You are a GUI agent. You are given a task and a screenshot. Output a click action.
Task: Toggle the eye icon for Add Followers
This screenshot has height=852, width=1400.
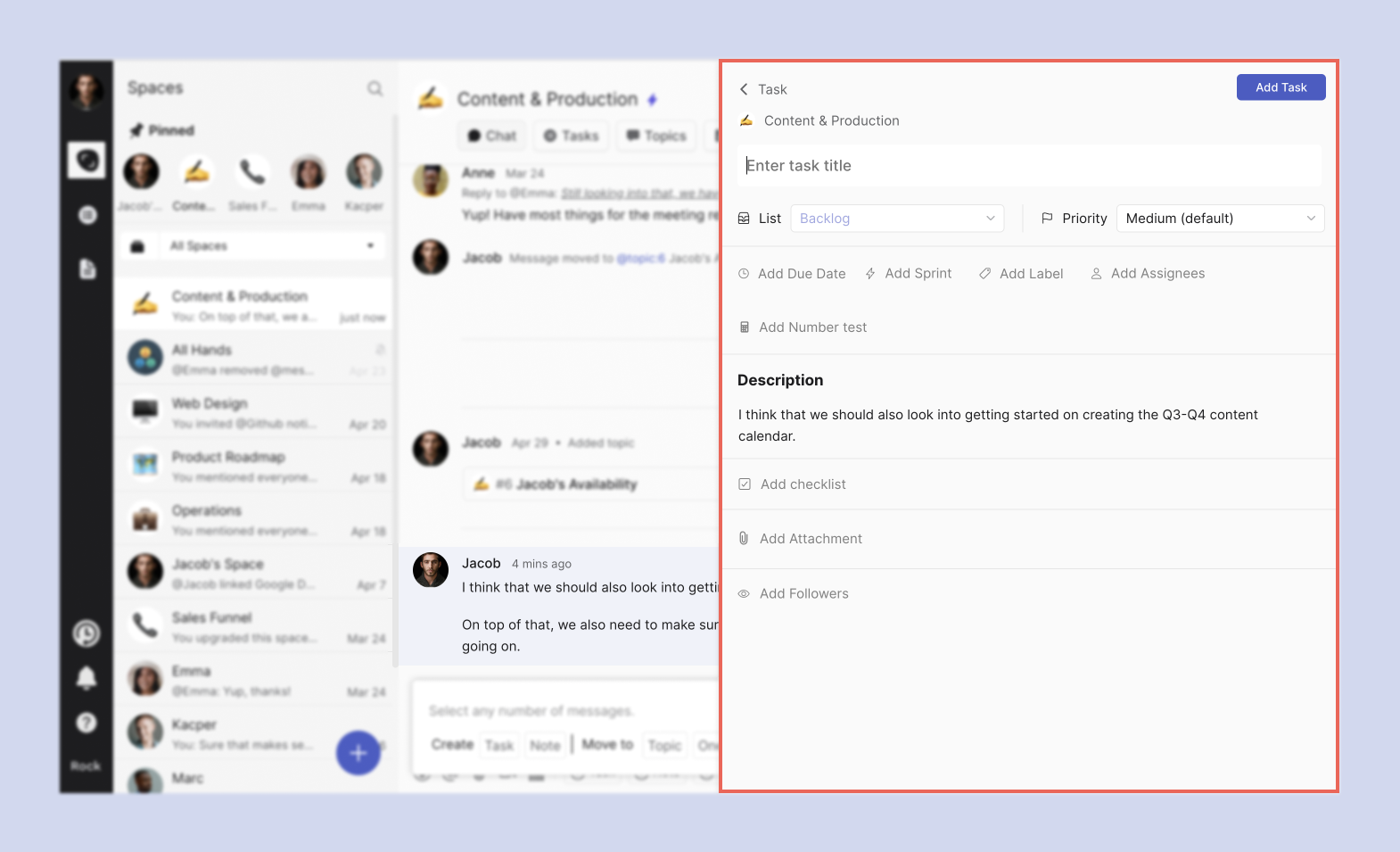tap(744, 594)
